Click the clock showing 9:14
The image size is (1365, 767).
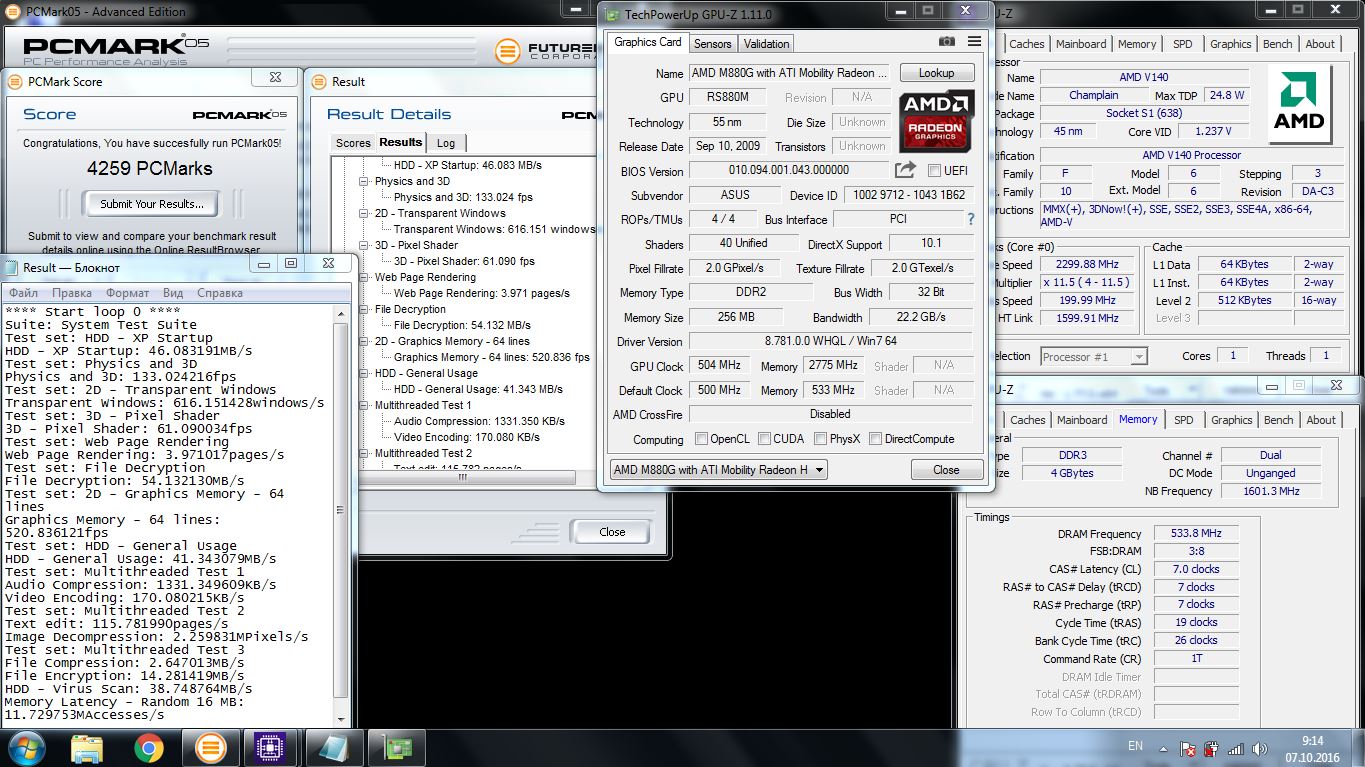(x=1313, y=741)
